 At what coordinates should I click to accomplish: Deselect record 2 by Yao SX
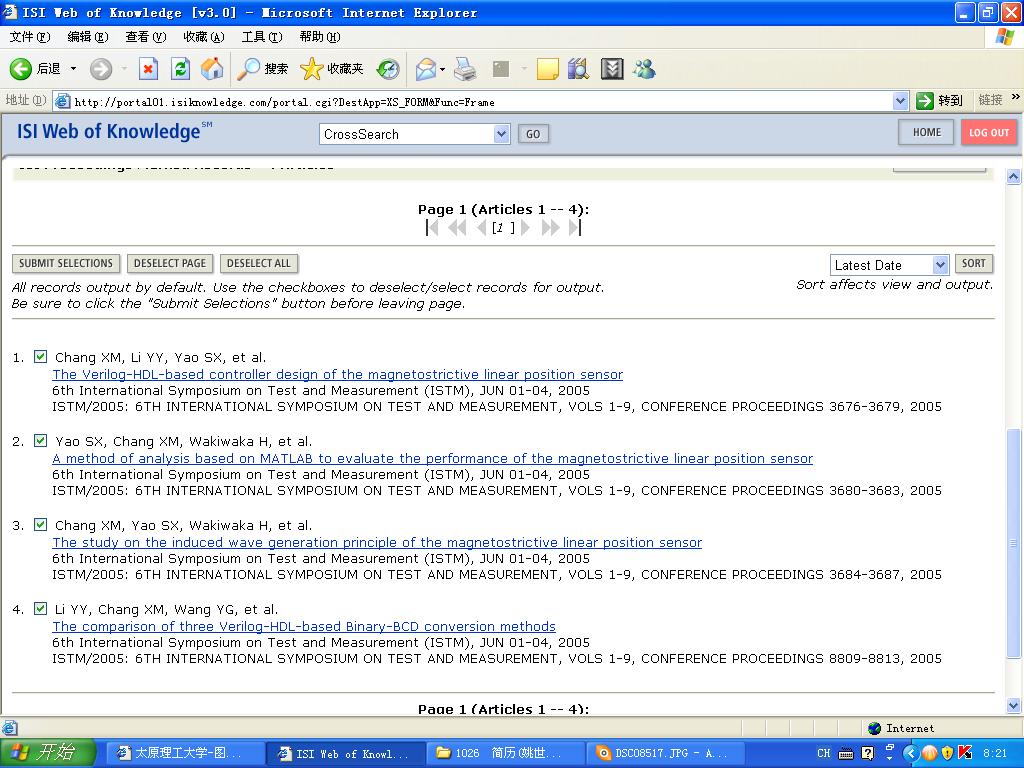pos(40,441)
